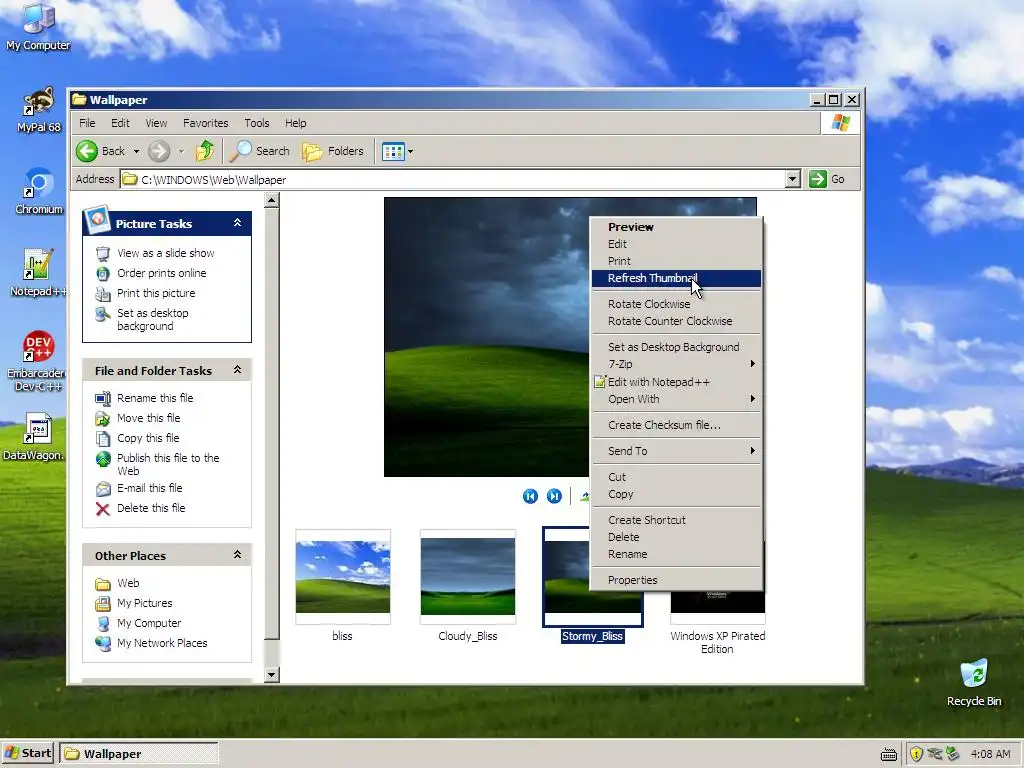Launch Notepad++ desktop shortcut
This screenshot has height=768, width=1024.
point(38,273)
